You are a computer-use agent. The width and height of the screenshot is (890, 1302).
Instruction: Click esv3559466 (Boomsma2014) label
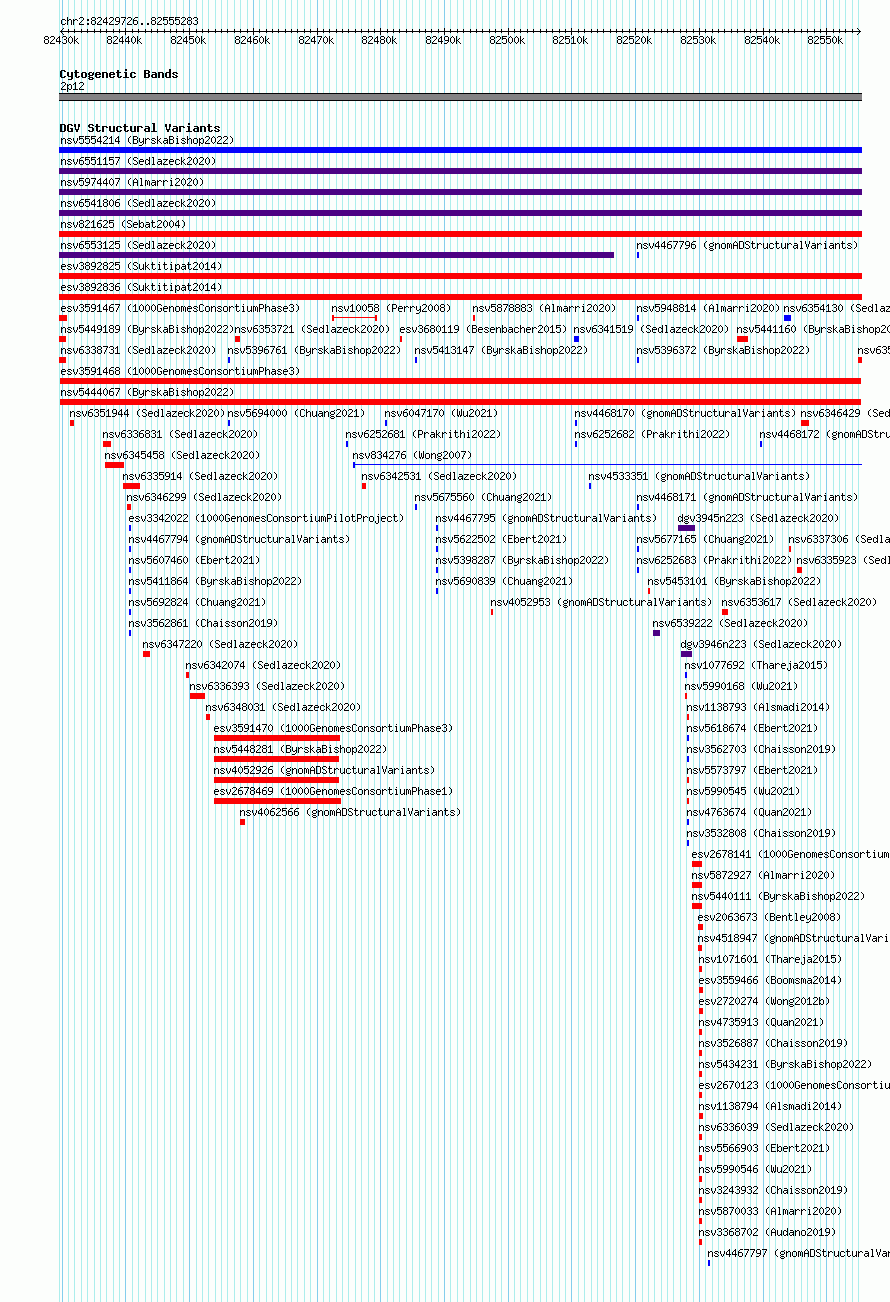click(770, 981)
